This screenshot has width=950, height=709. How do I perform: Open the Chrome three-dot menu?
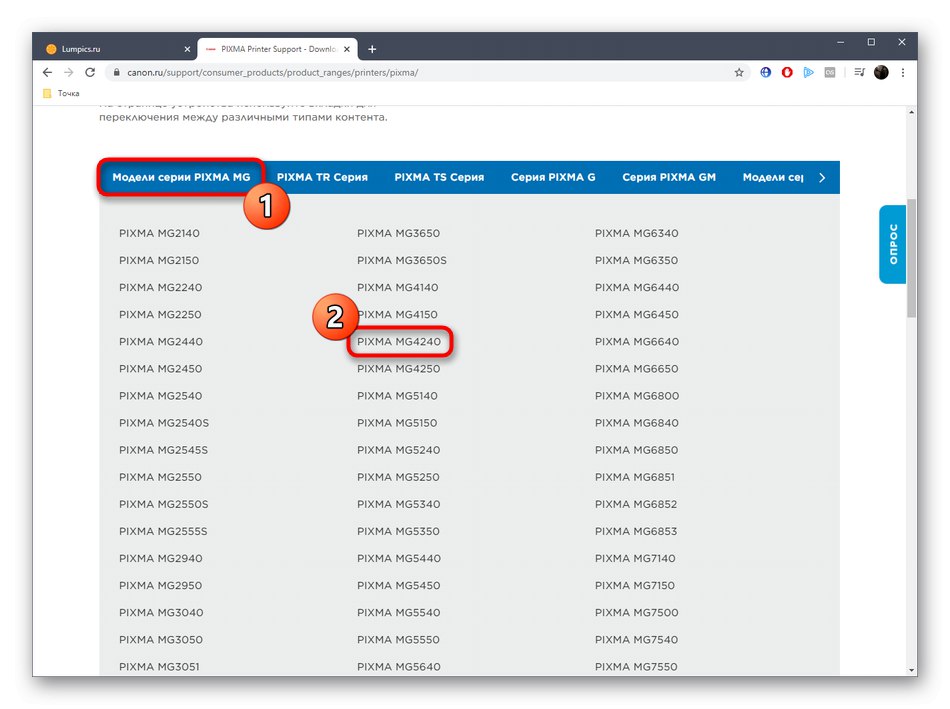pos(903,72)
